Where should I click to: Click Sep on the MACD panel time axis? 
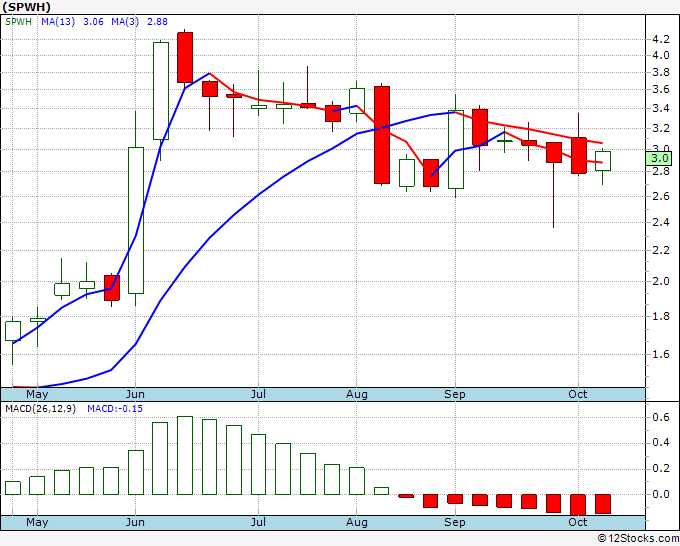pos(455,523)
